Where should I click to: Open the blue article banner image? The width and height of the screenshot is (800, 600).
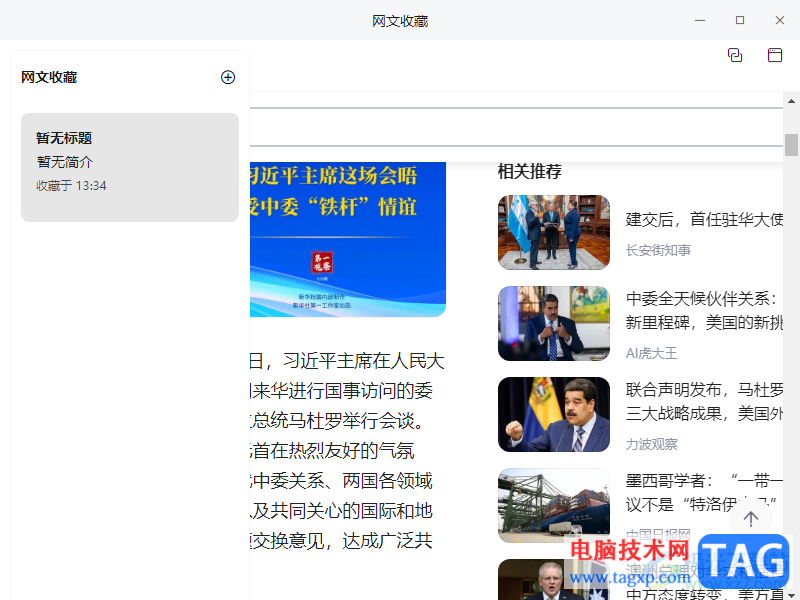click(x=347, y=239)
